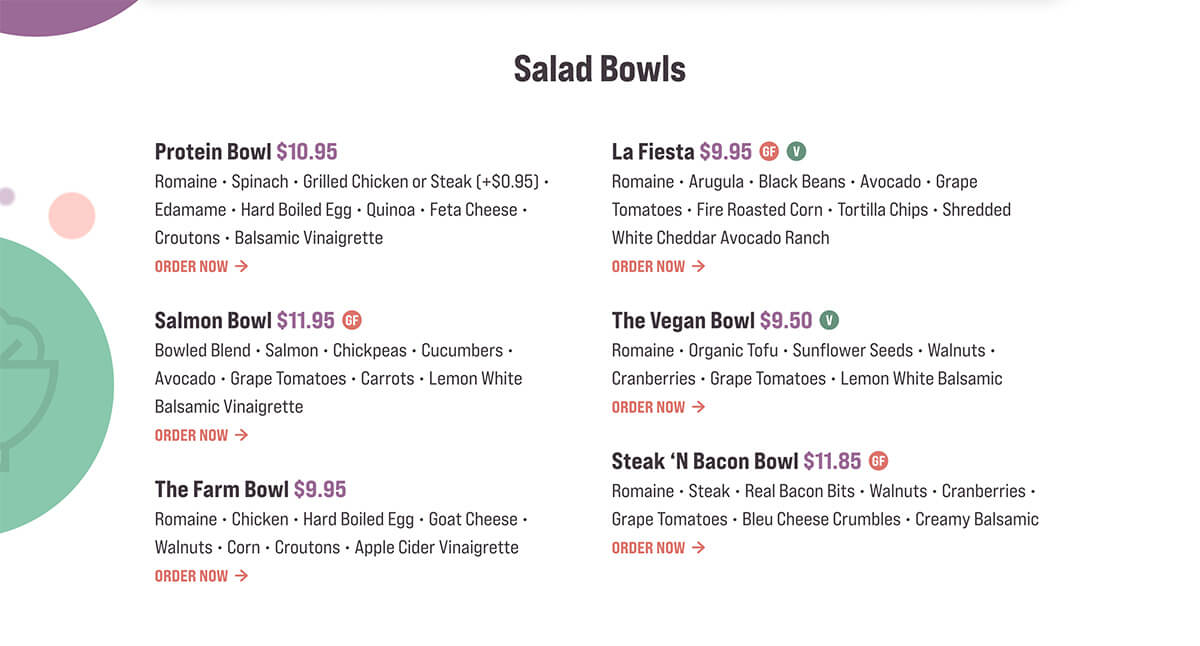This screenshot has width=1200, height=646.
Task: Click the small pink decorative circle
Action: pos(72,216)
